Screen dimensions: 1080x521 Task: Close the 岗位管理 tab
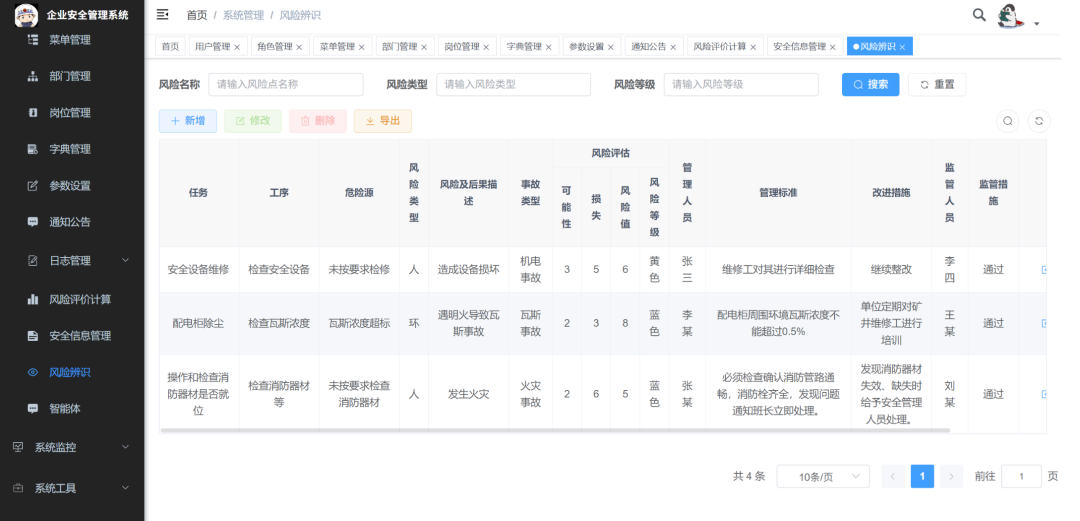486,48
